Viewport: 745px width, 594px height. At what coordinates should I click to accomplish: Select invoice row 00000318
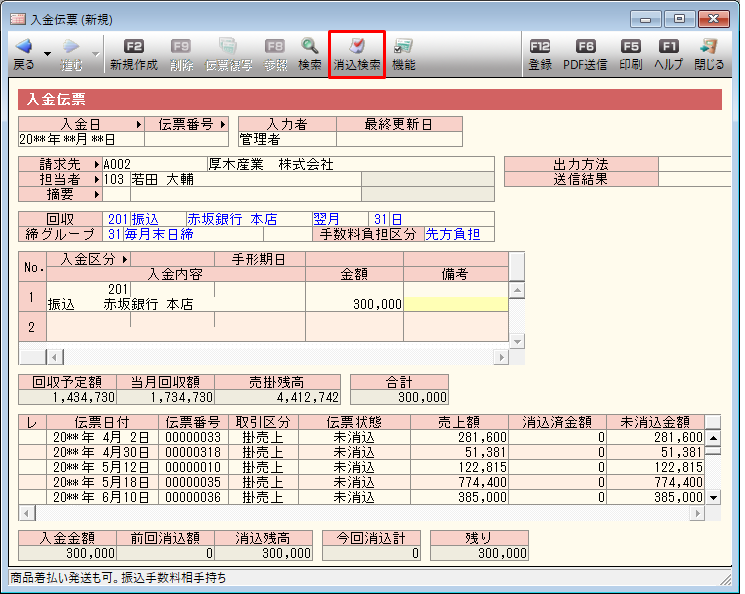(x=361, y=452)
